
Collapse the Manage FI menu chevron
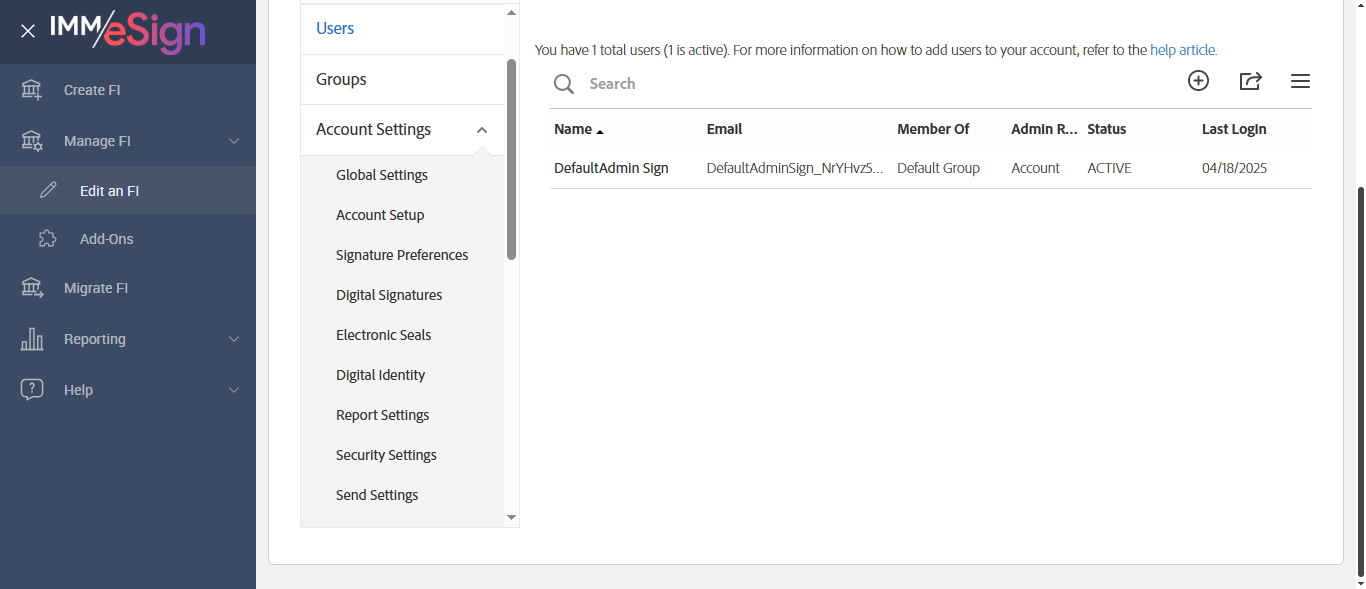click(x=234, y=141)
